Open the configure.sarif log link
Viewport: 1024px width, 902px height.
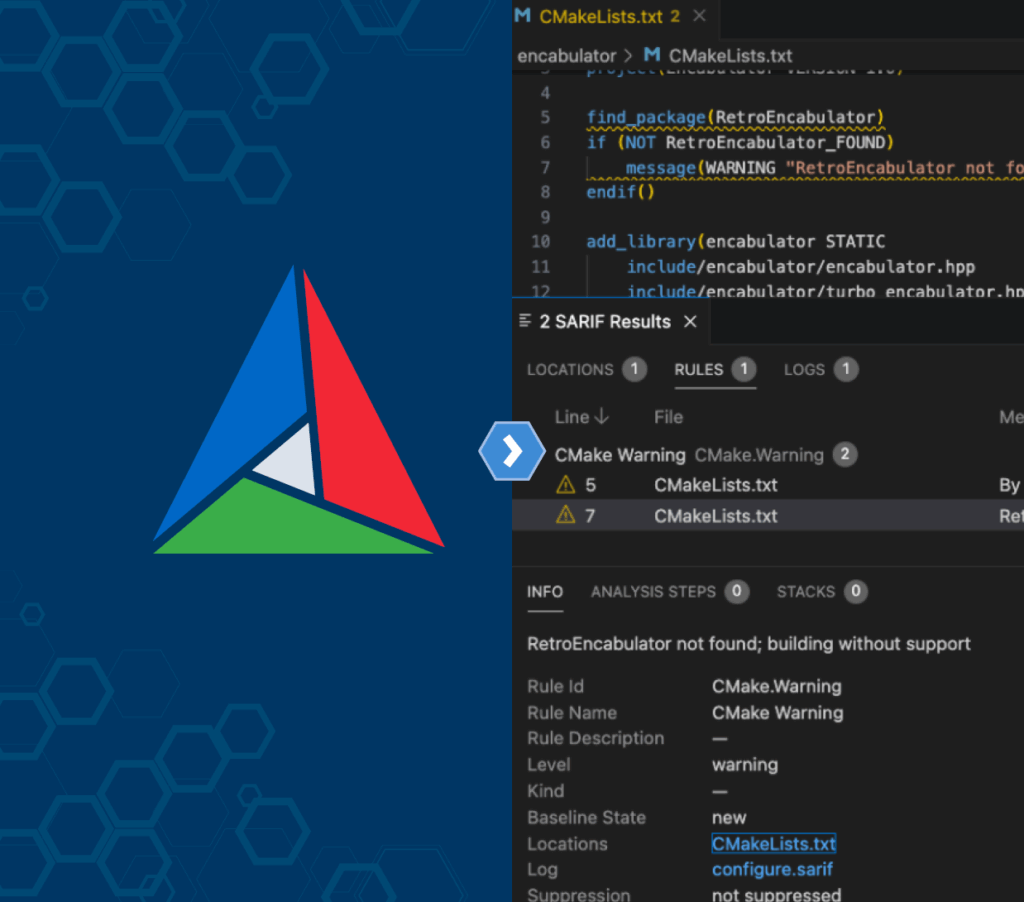[772, 869]
